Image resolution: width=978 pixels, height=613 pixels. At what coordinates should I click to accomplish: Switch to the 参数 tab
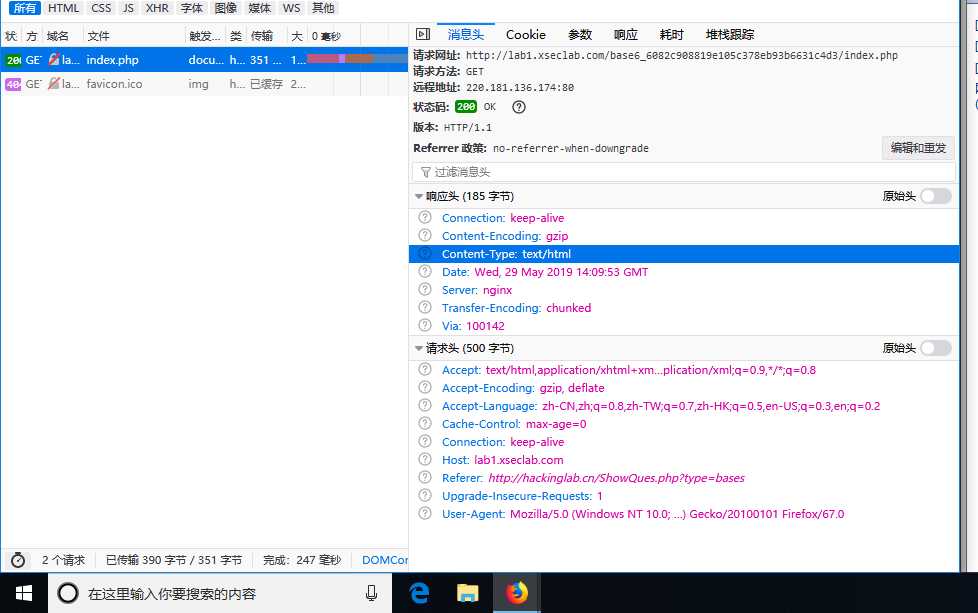(579, 34)
